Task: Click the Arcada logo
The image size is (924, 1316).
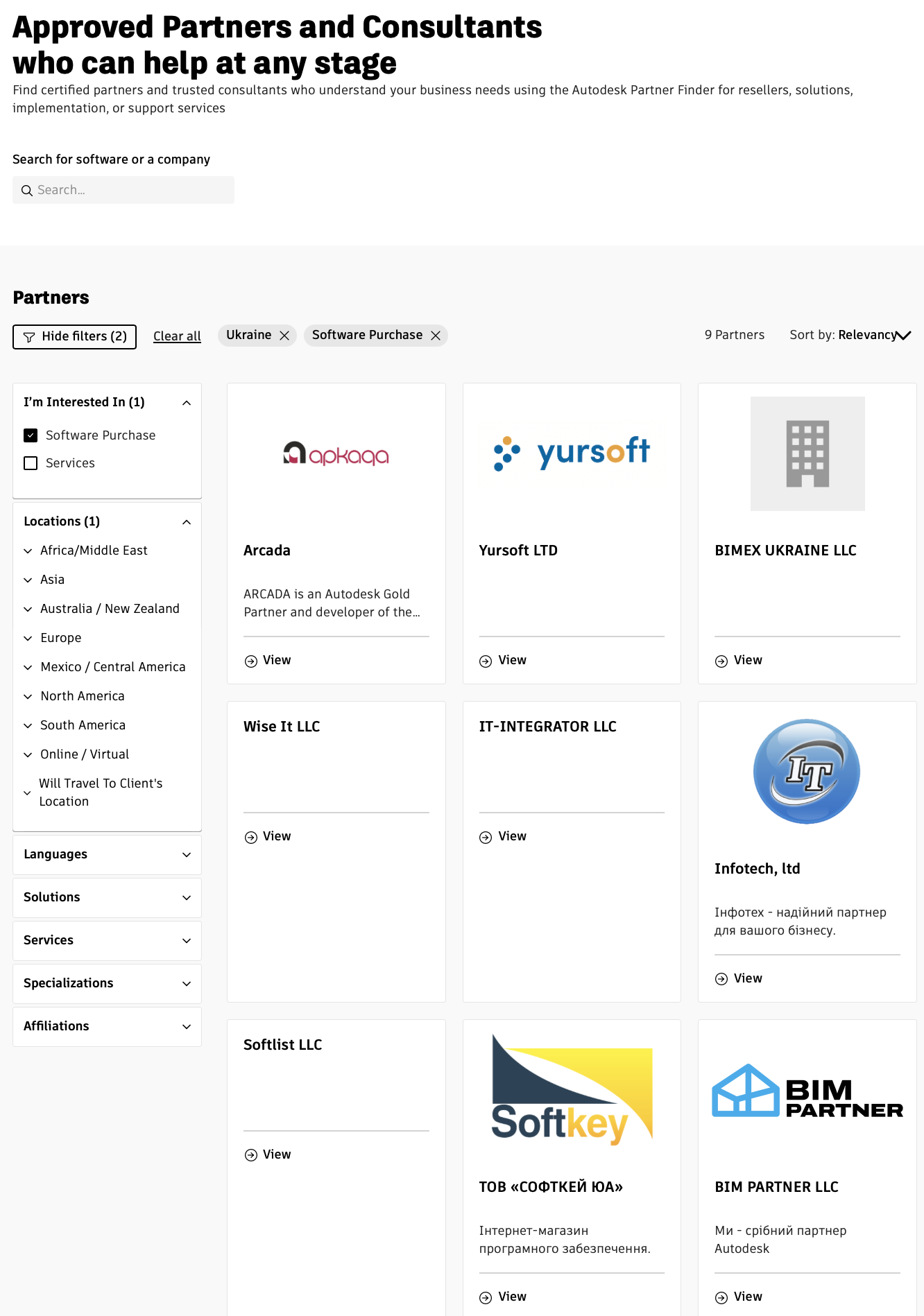Action: 336,453
